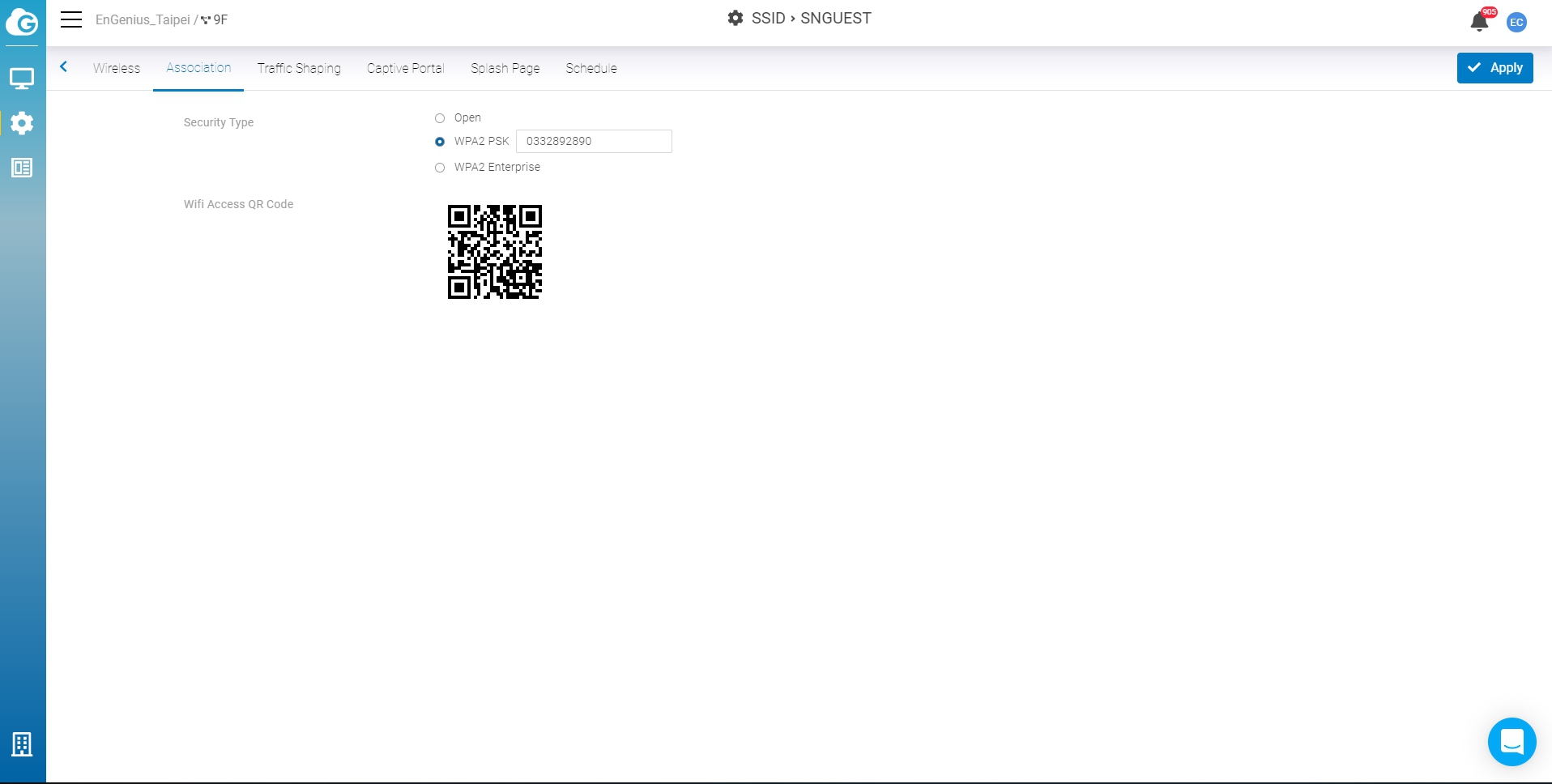
Task: Open the Traffic Shaping tab
Action: point(299,68)
